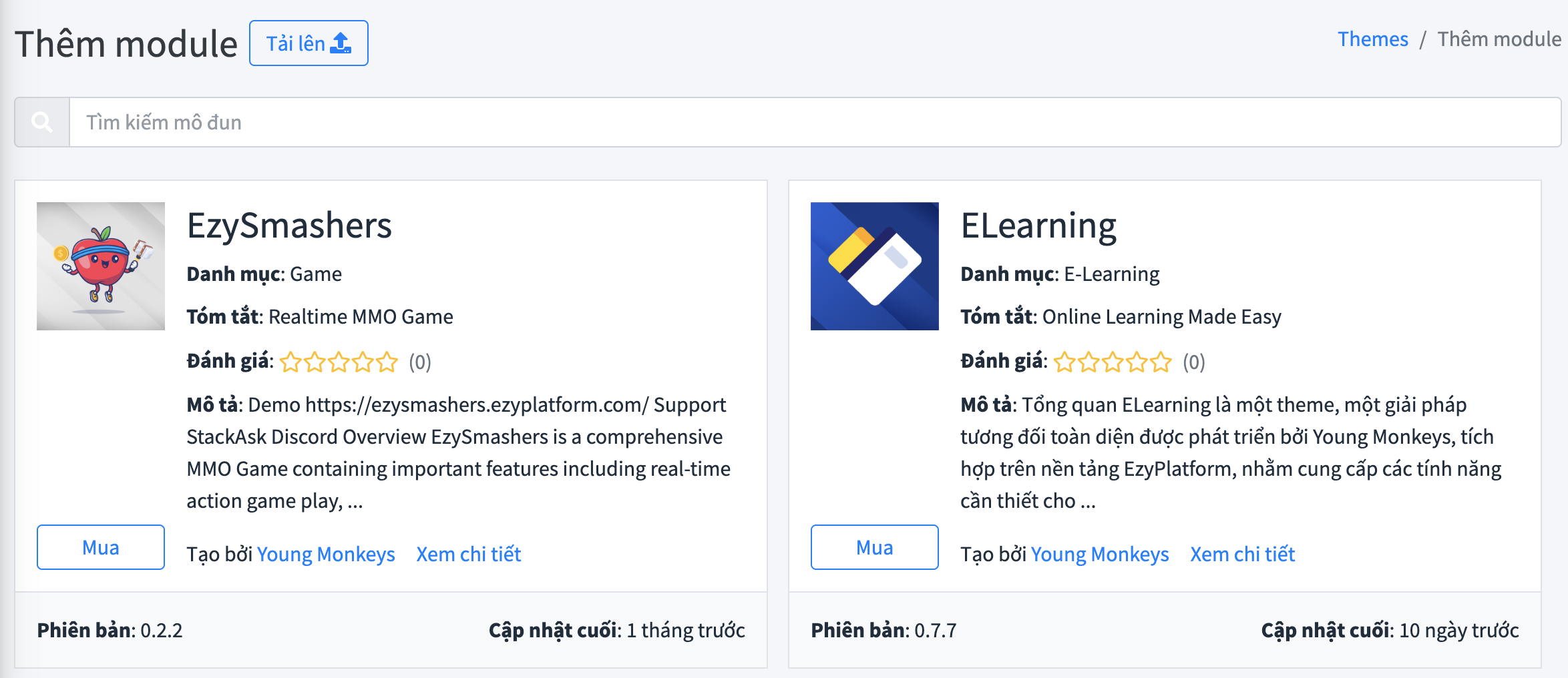Click EzySmashers rating count (0)

(420, 362)
